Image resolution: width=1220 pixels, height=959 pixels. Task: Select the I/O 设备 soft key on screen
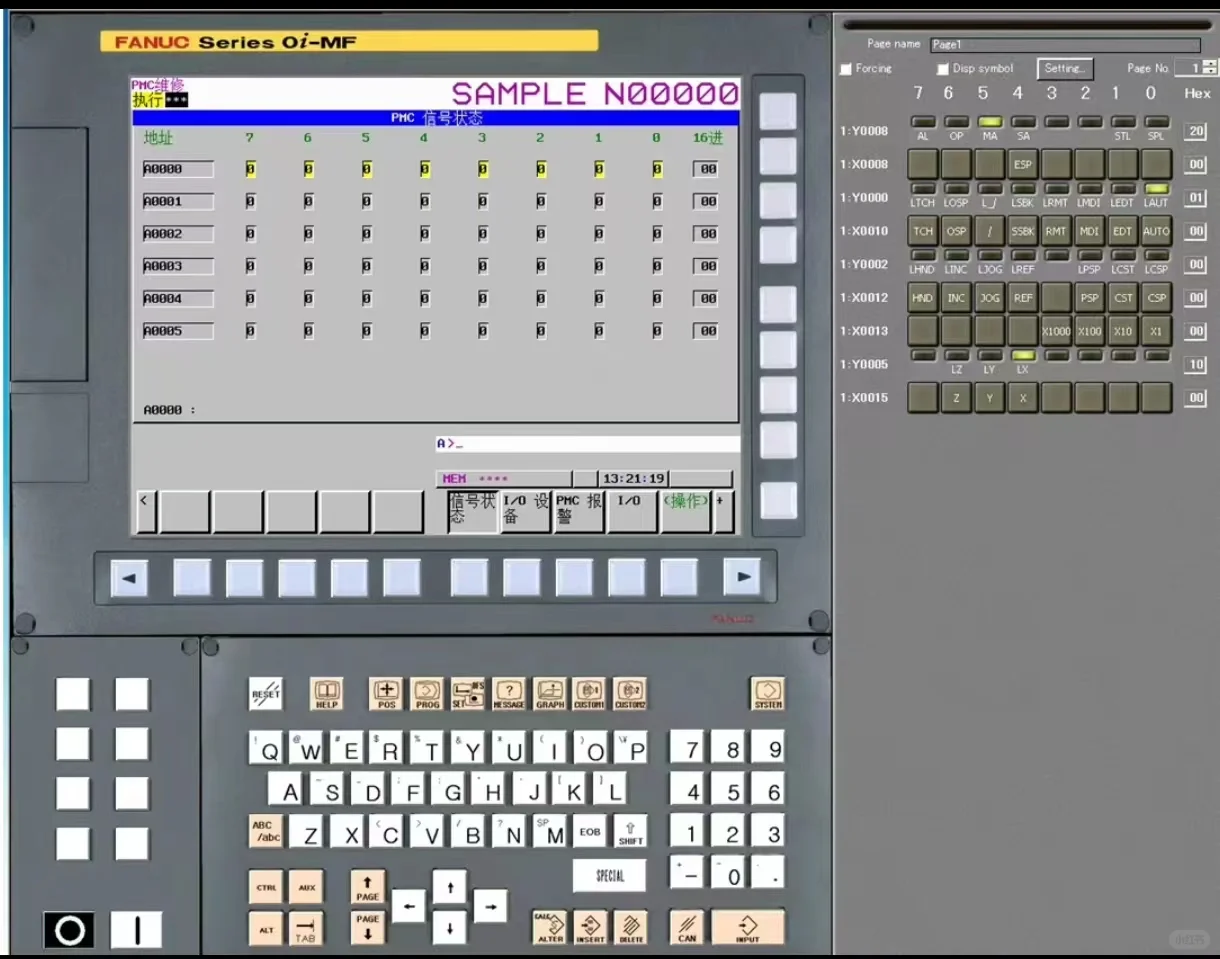(526, 511)
